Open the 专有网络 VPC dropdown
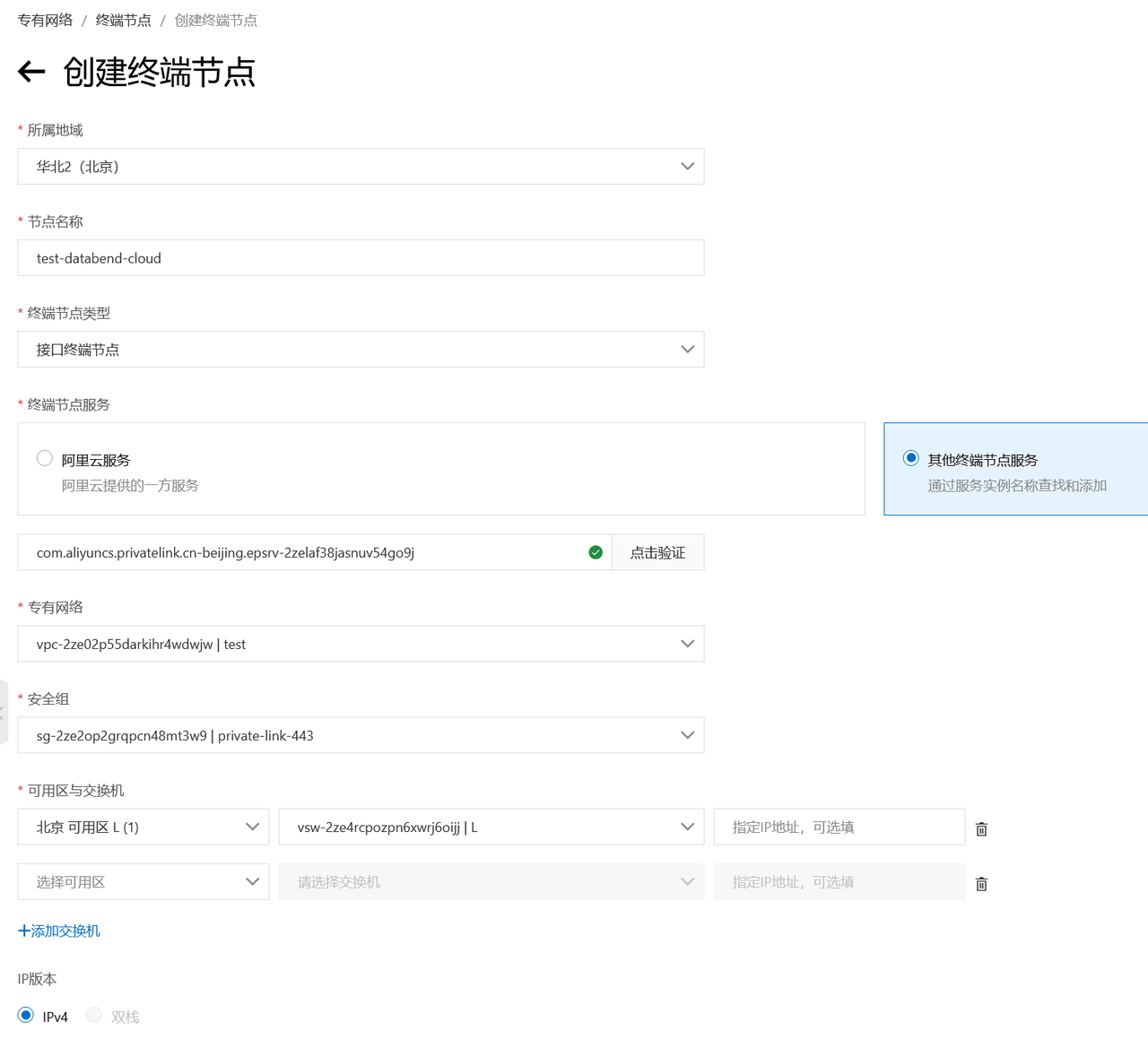 (687, 643)
